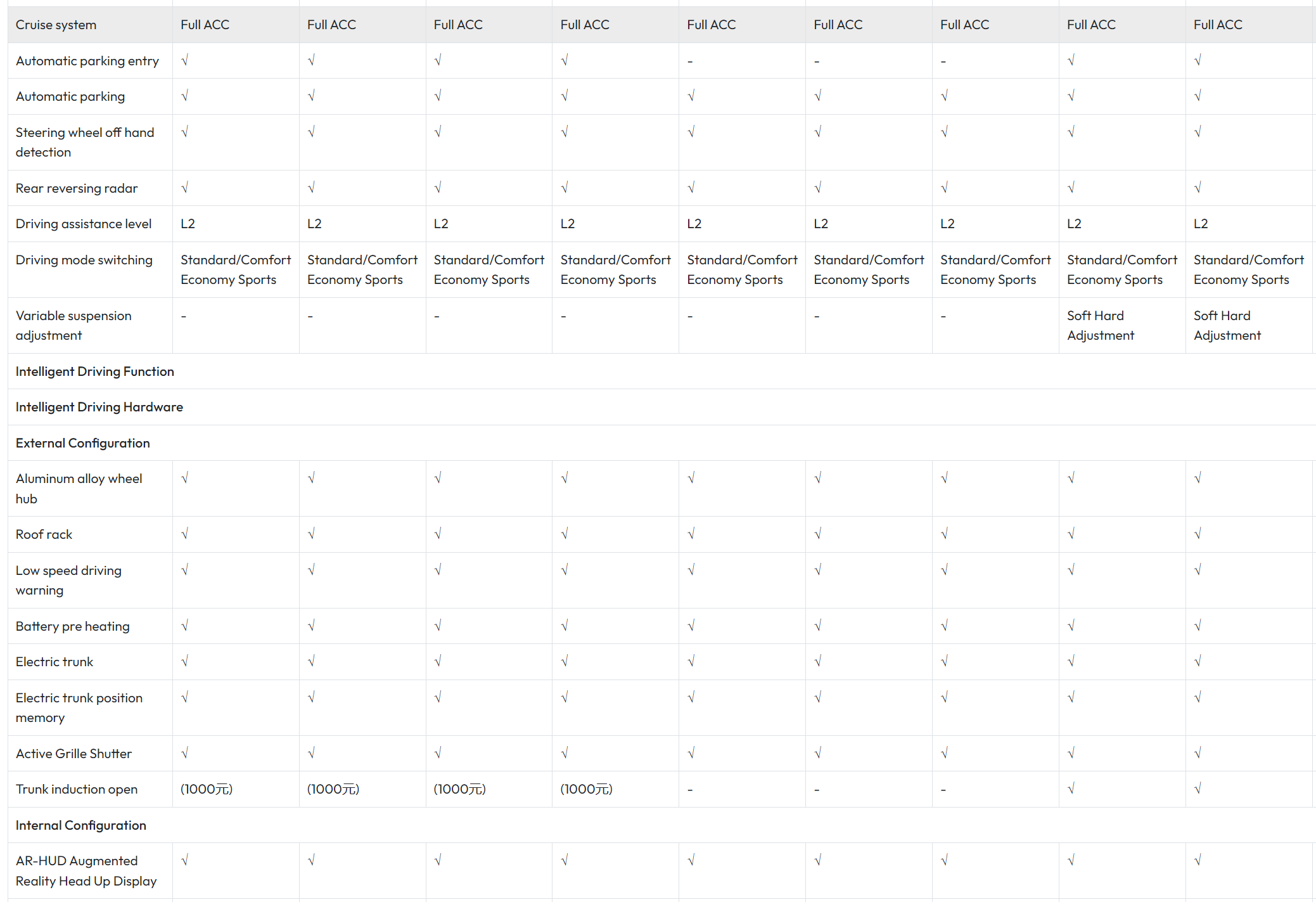Click the Rear reversing radar label
Viewport: 1316px width, 902px height.
tap(77, 188)
